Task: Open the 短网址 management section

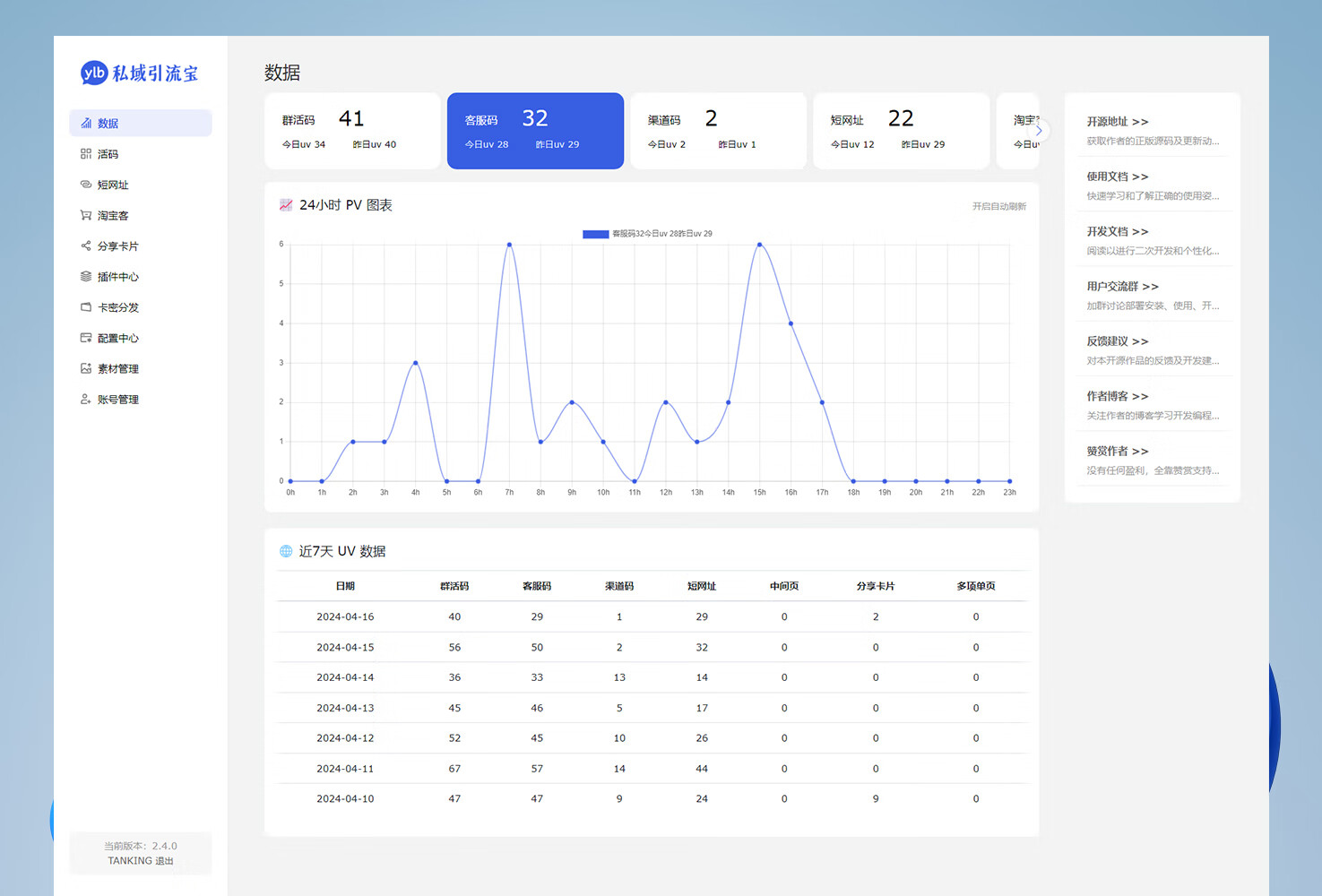Action: (x=114, y=184)
